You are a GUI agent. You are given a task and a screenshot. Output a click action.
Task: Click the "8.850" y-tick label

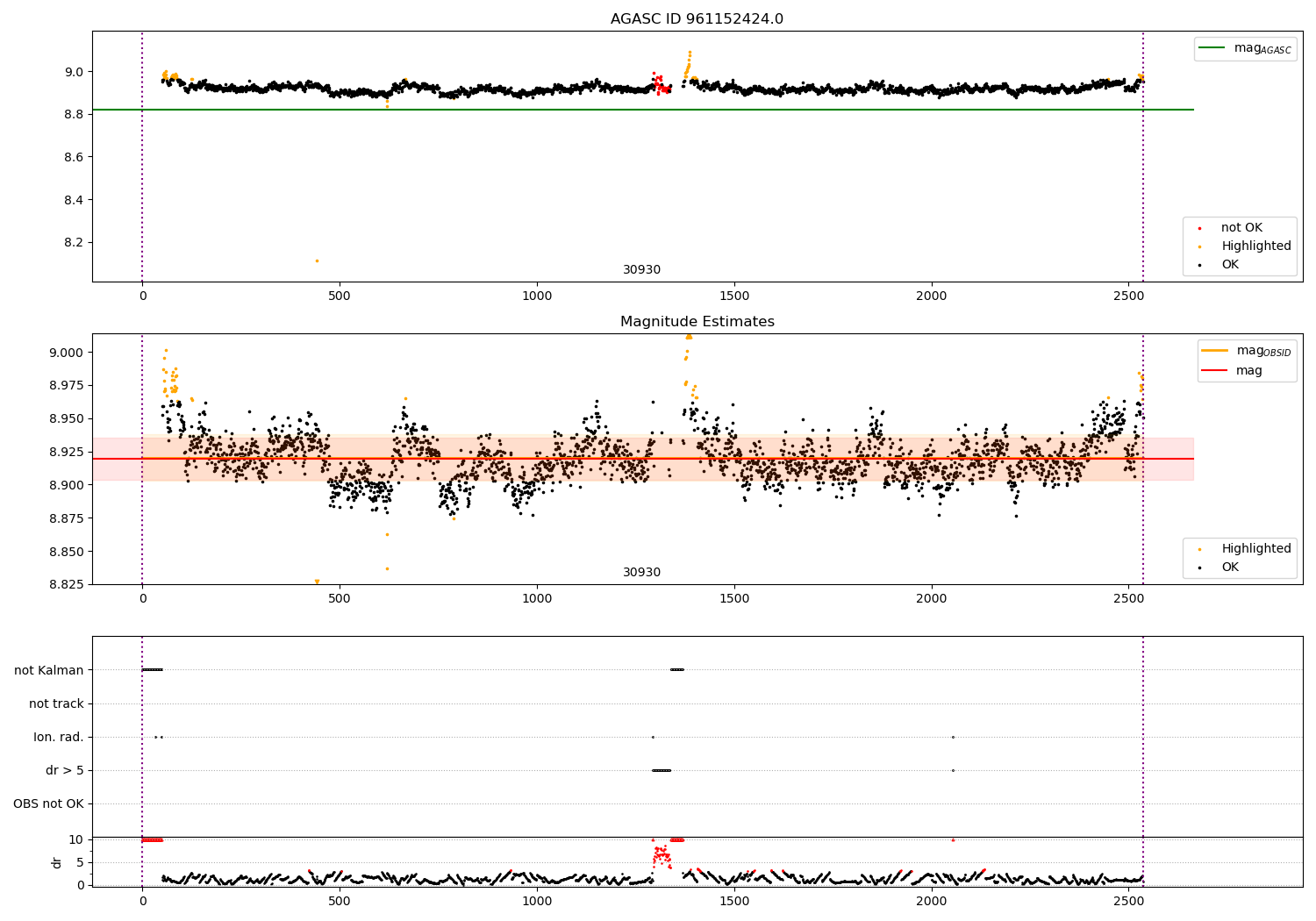(68, 552)
